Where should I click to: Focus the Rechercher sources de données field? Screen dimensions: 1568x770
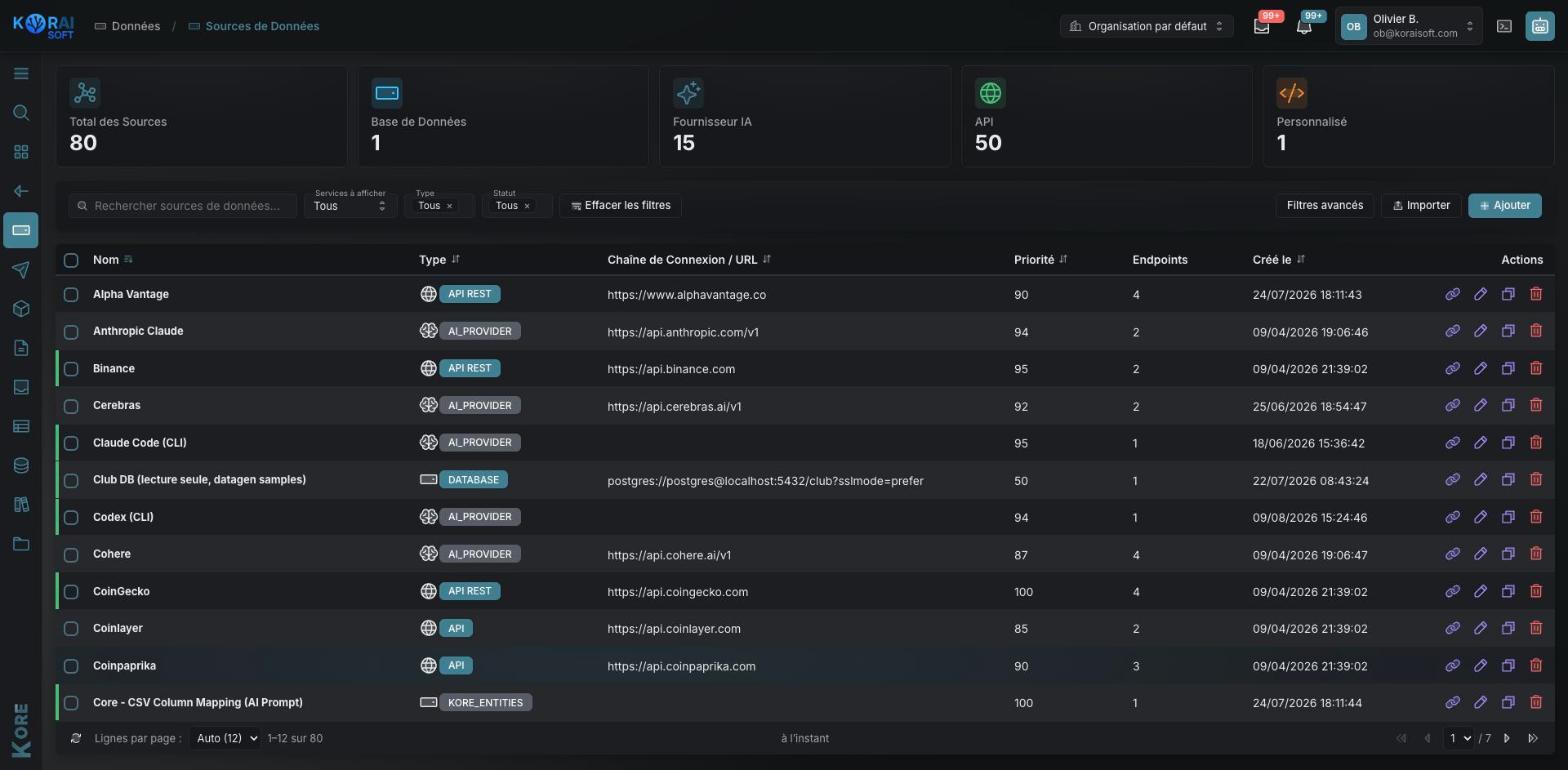pyautogui.click(x=183, y=205)
